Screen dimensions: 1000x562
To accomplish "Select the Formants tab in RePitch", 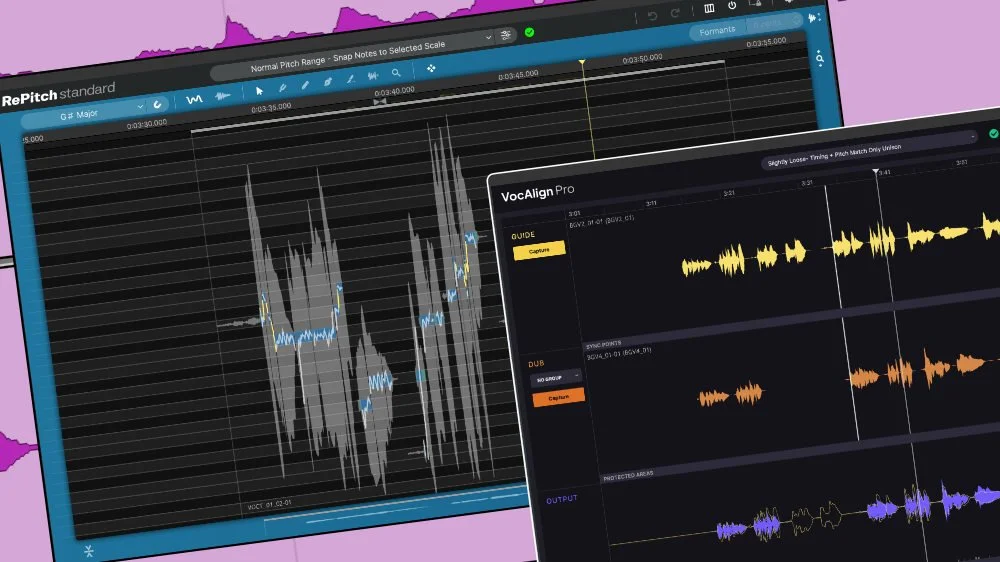I will 717,31.
